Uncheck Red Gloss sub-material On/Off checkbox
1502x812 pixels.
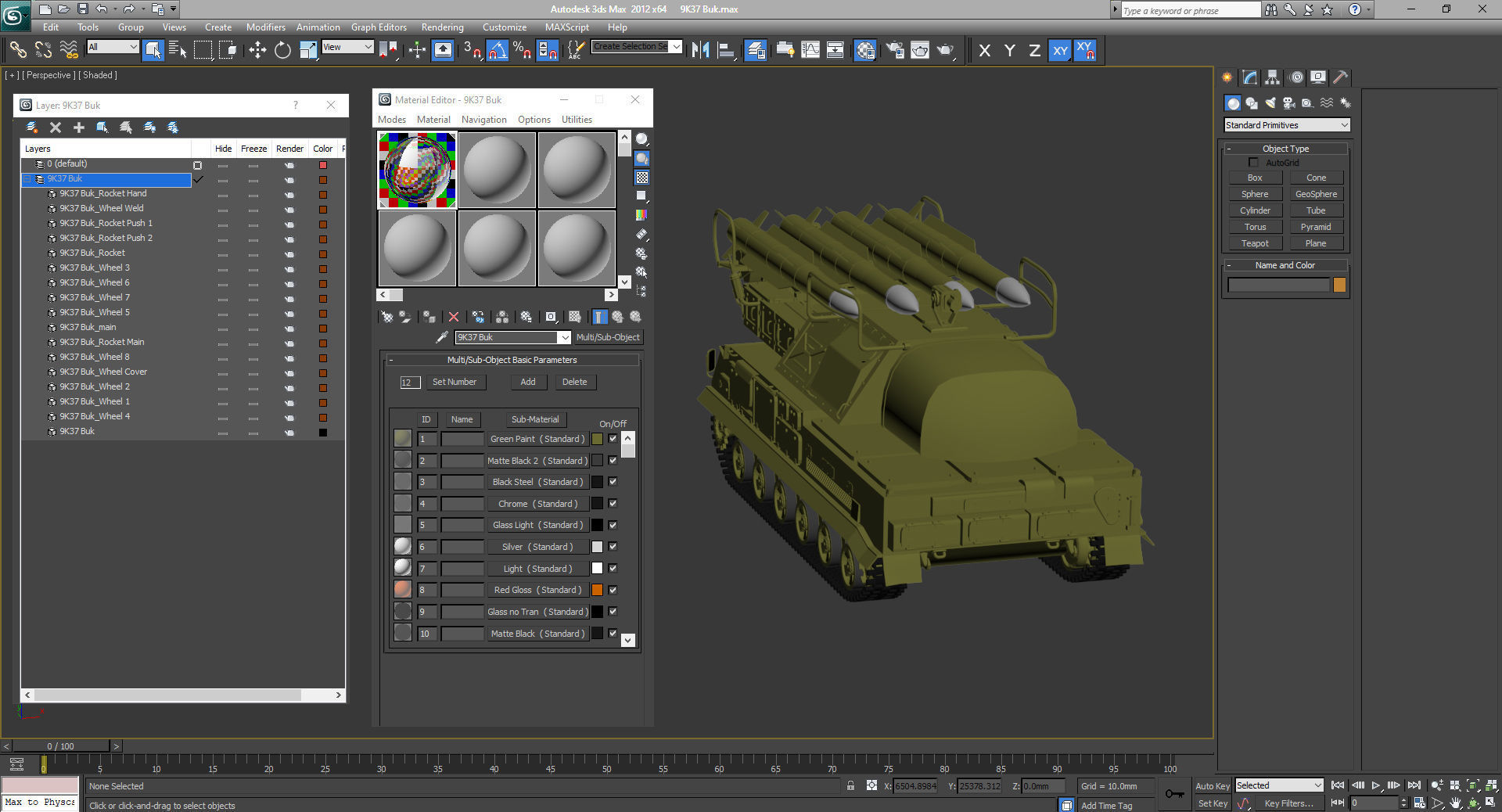[613, 590]
